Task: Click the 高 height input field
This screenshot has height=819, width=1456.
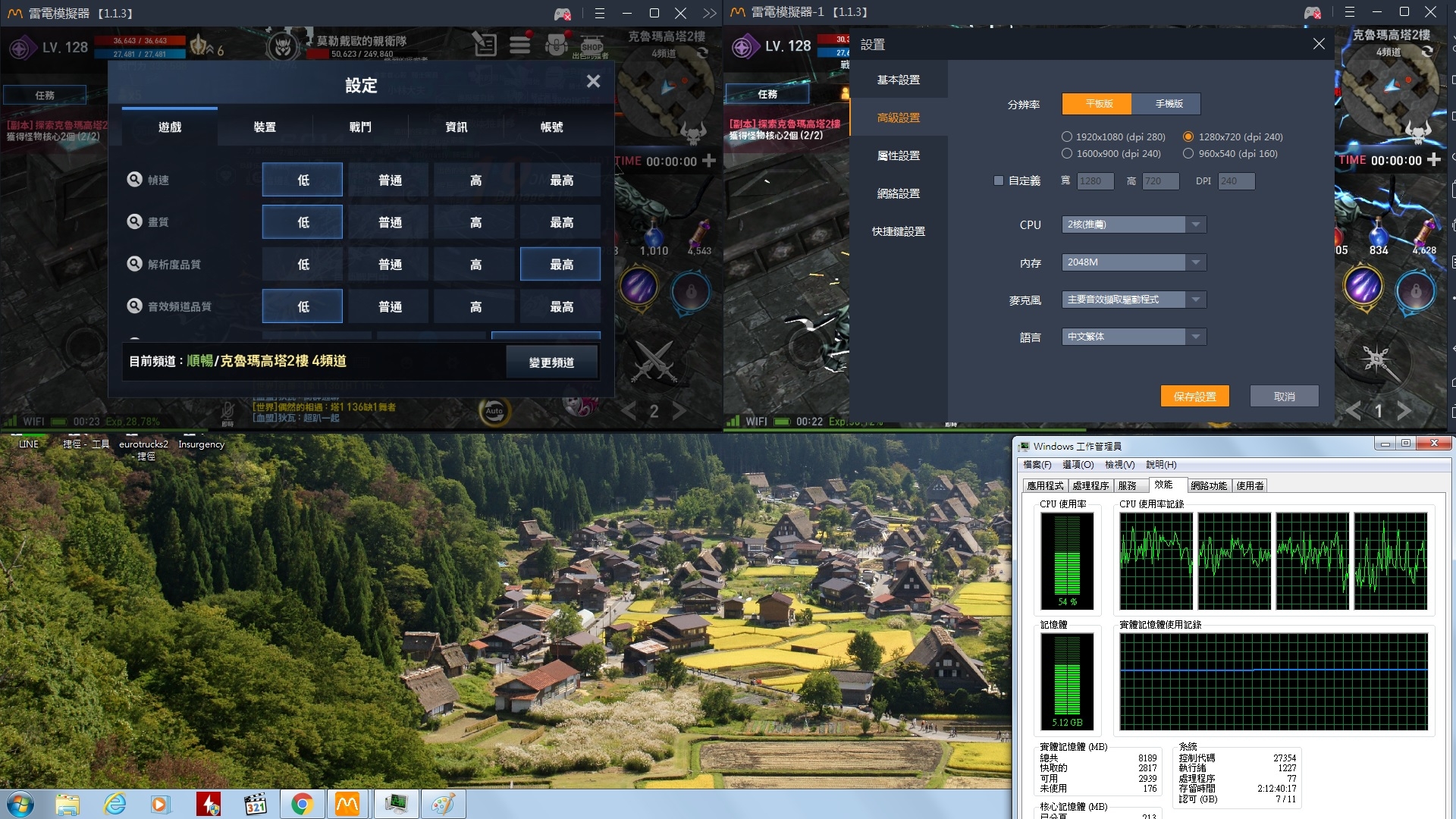Action: click(1160, 181)
